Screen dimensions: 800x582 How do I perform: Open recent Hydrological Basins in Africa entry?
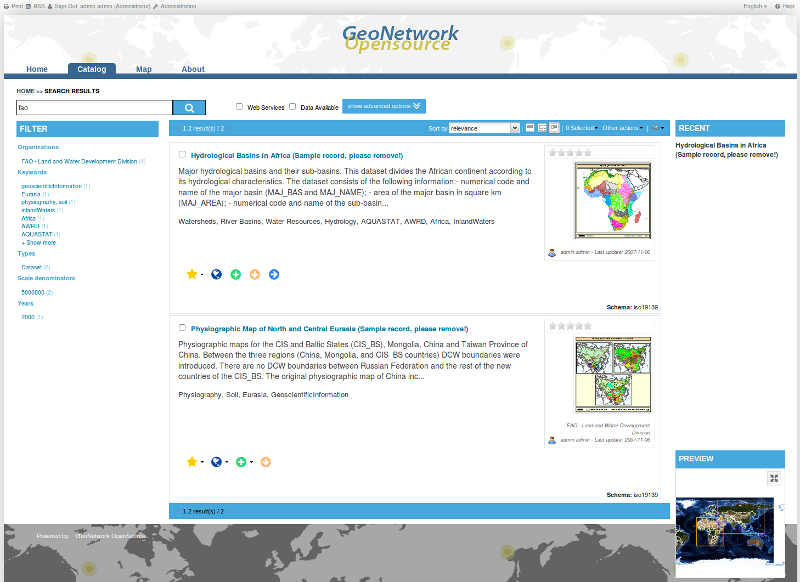727,150
